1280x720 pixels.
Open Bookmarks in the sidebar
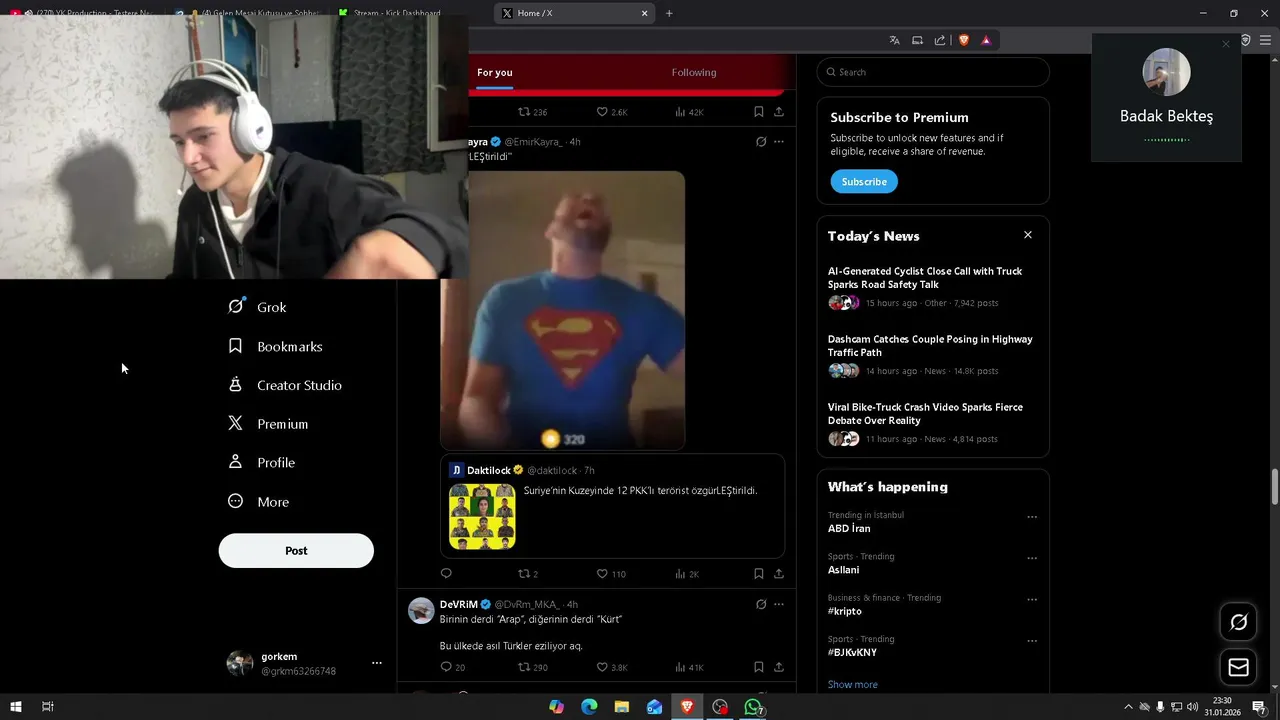point(276,346)
